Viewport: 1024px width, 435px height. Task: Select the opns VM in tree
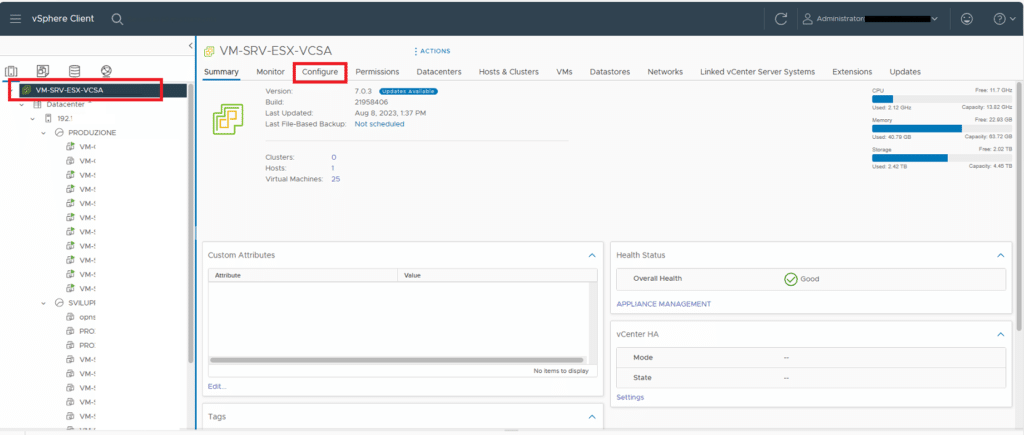point(87,317)
